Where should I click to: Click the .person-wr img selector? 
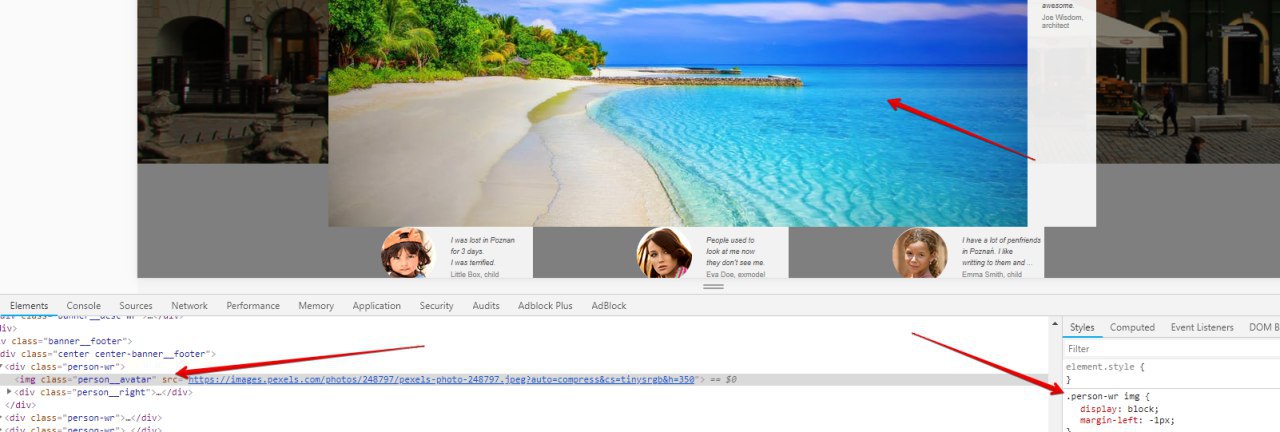point(1103,396)
